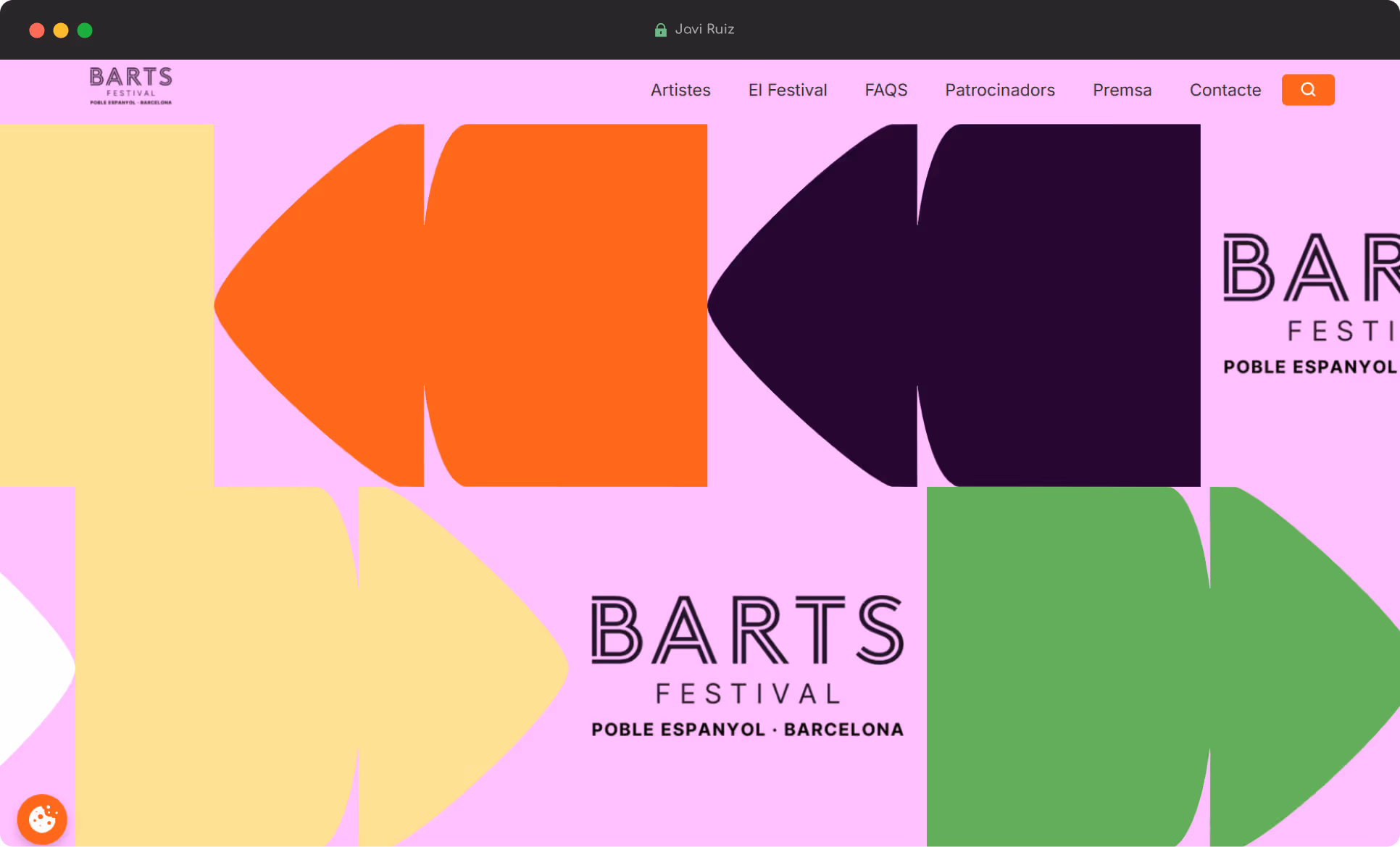The width and height of the screenshot is (1400, 847).
Task: Click the orange search icon button
Action: click(x=1307, y=90)
